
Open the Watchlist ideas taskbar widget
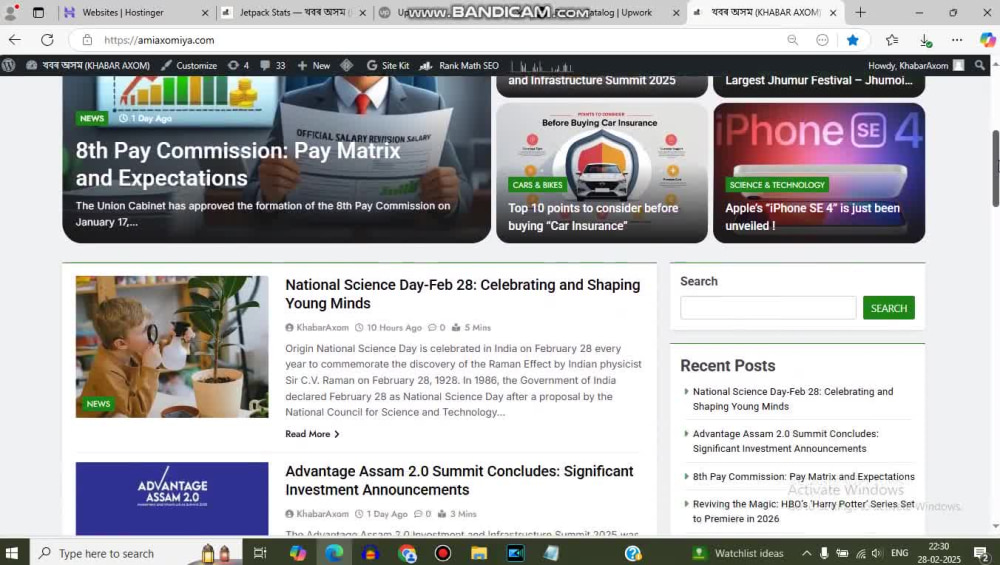pyautogui.click(x=739, y=553)
